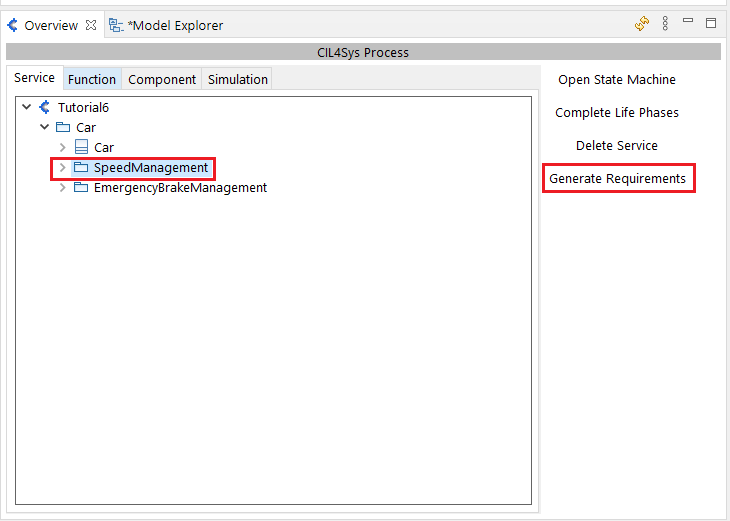Image resolution: width=730 pixels, height=521 pixels.
Task: Click the SpeedManagement folder icon
Action: 81,167
